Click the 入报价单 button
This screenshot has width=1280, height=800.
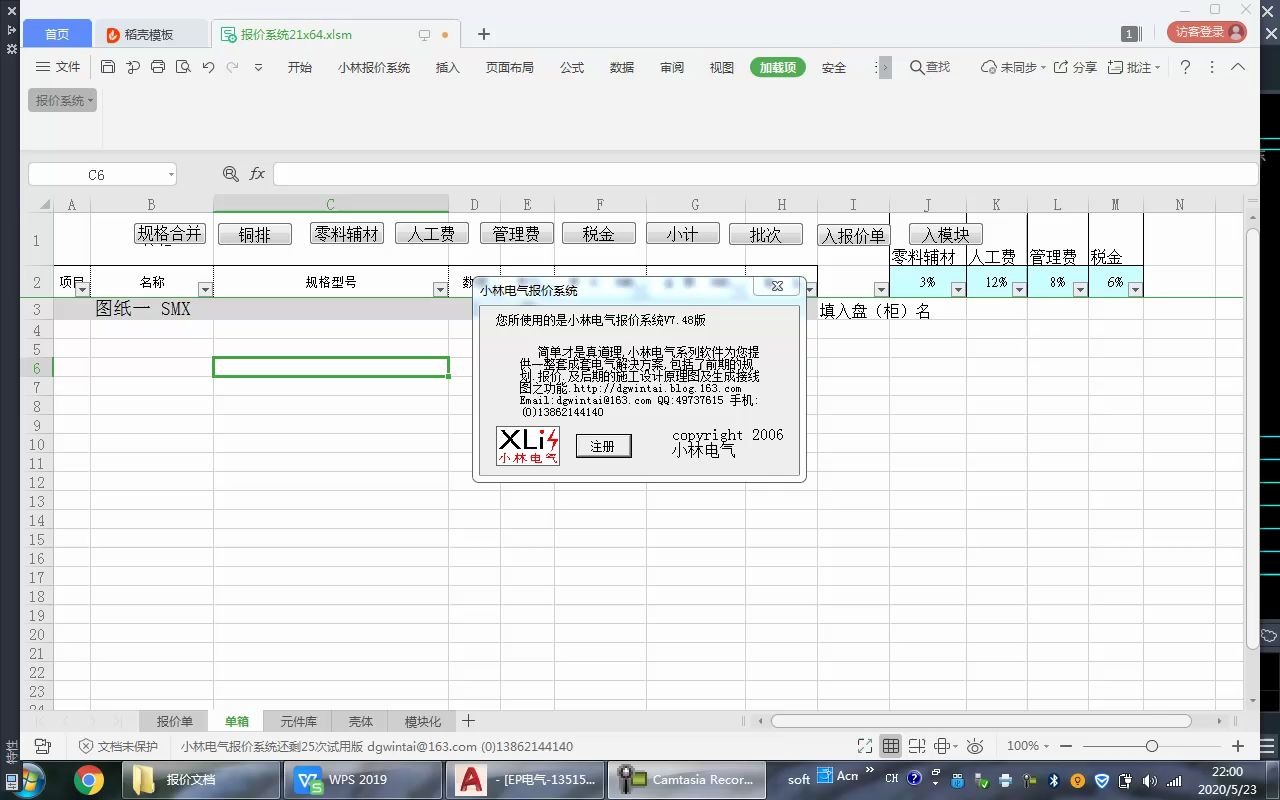(x=853, y=235)
